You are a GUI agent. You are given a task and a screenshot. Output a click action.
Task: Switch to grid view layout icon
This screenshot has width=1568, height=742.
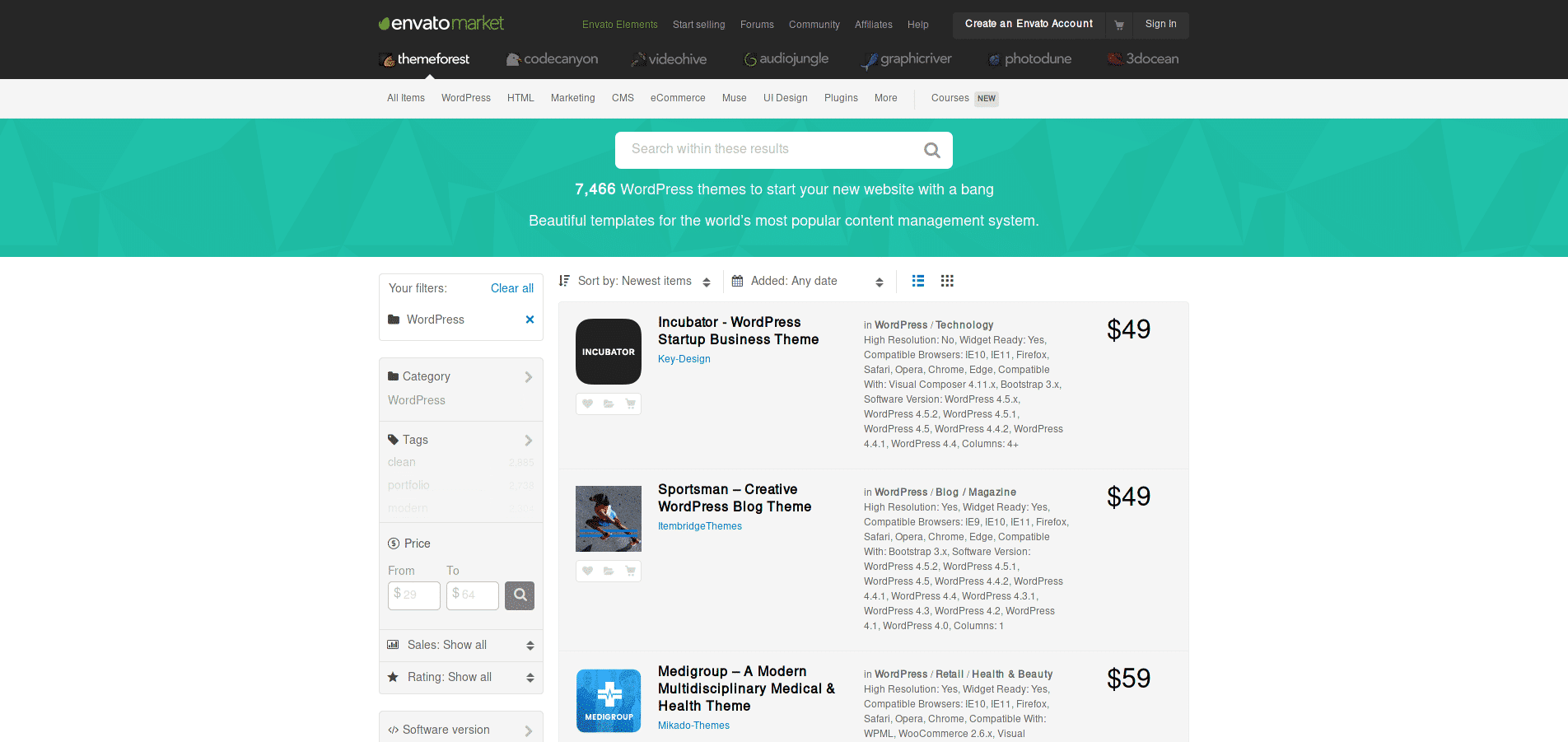point(947,281)
